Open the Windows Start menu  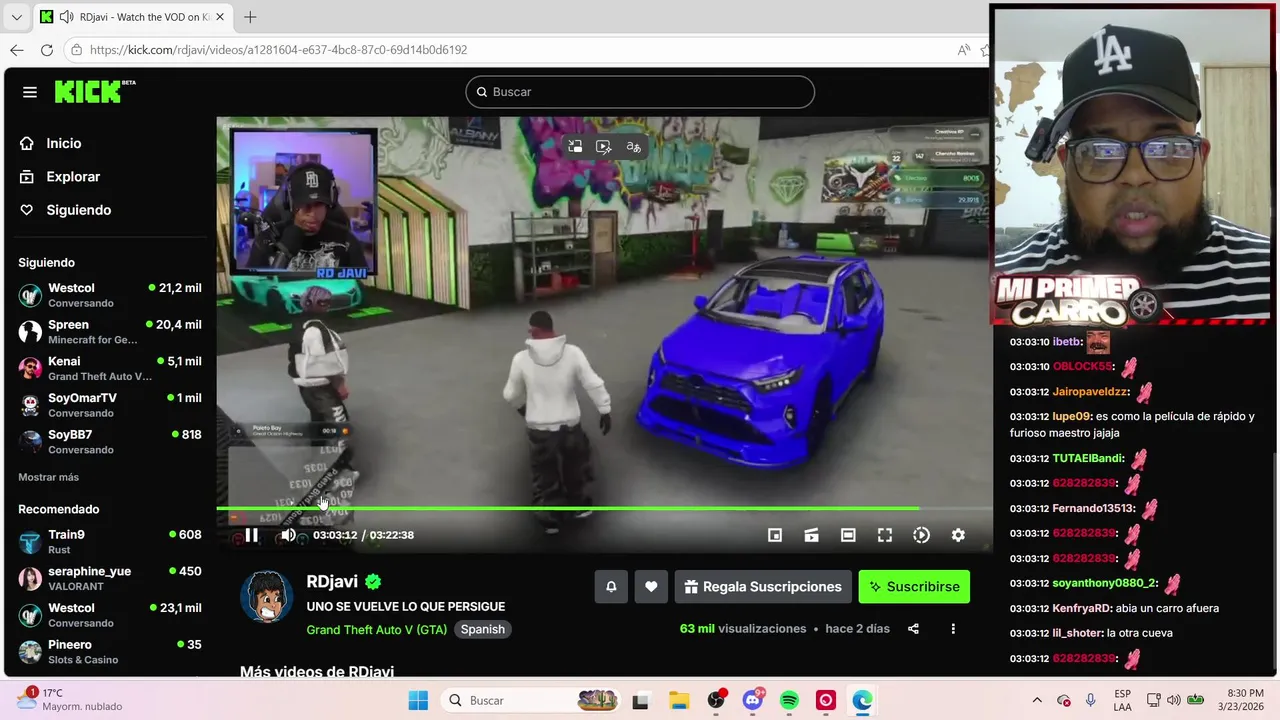[x=418, y=700]
